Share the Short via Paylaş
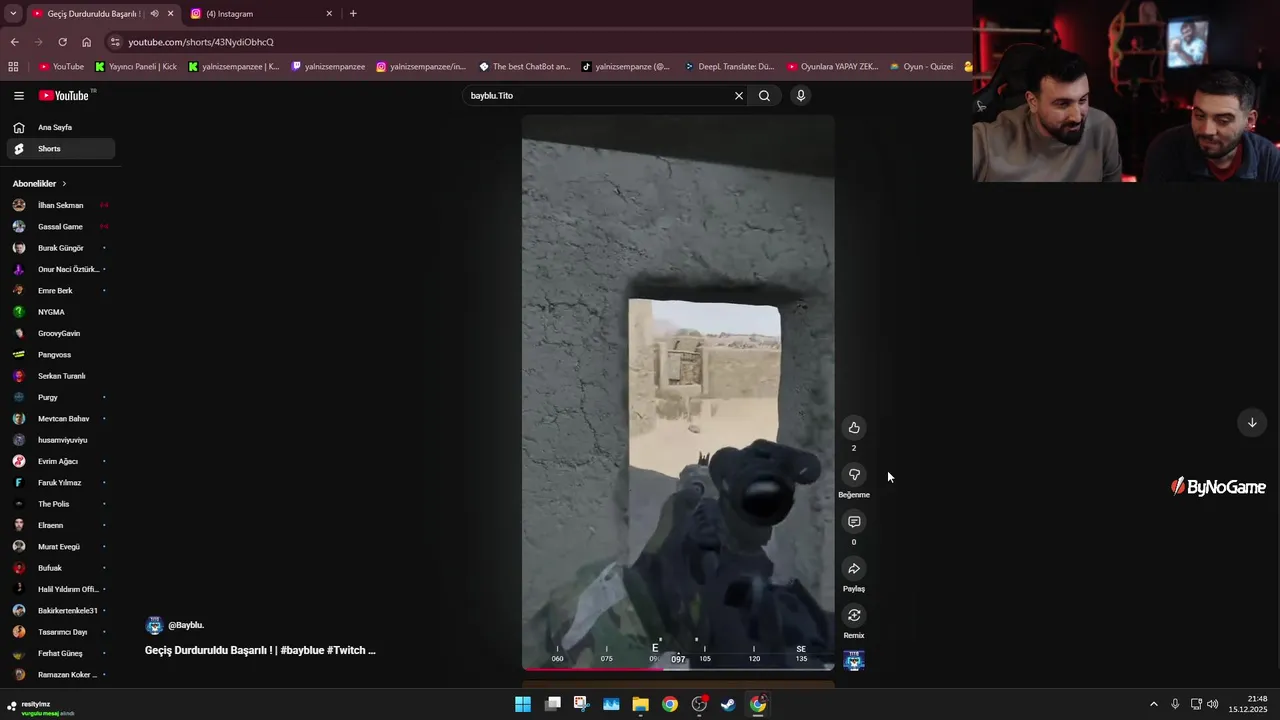The image size is (1280, 720). point(854,569)
